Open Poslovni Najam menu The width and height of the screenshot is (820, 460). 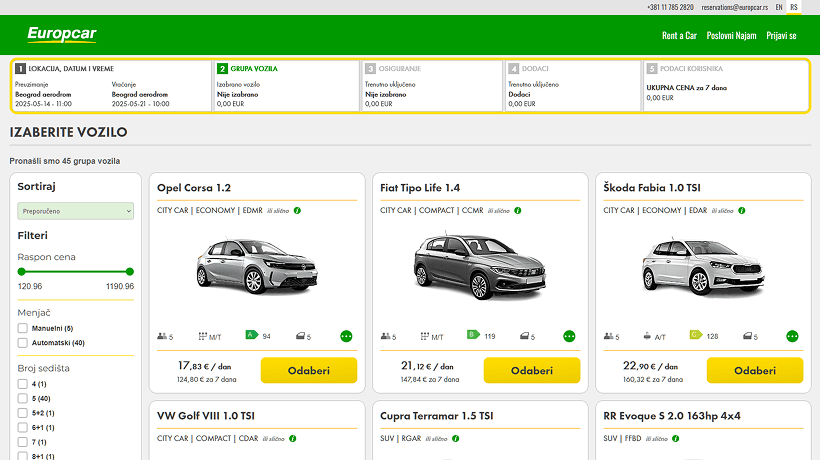click(731, 36)
